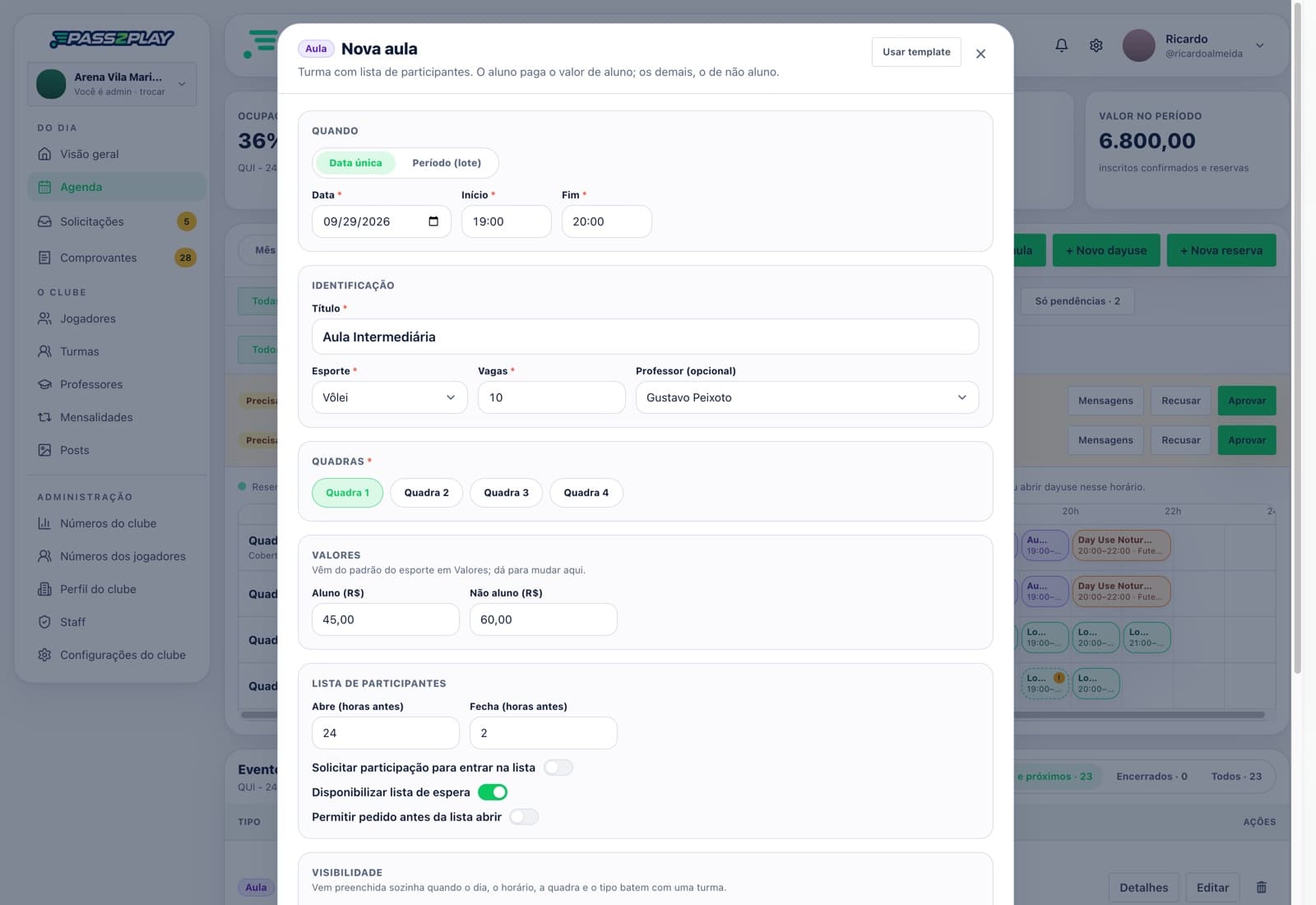Open settings gear icon in top bar
This screenshot has width=1316, height=905.
[1096, 45]
